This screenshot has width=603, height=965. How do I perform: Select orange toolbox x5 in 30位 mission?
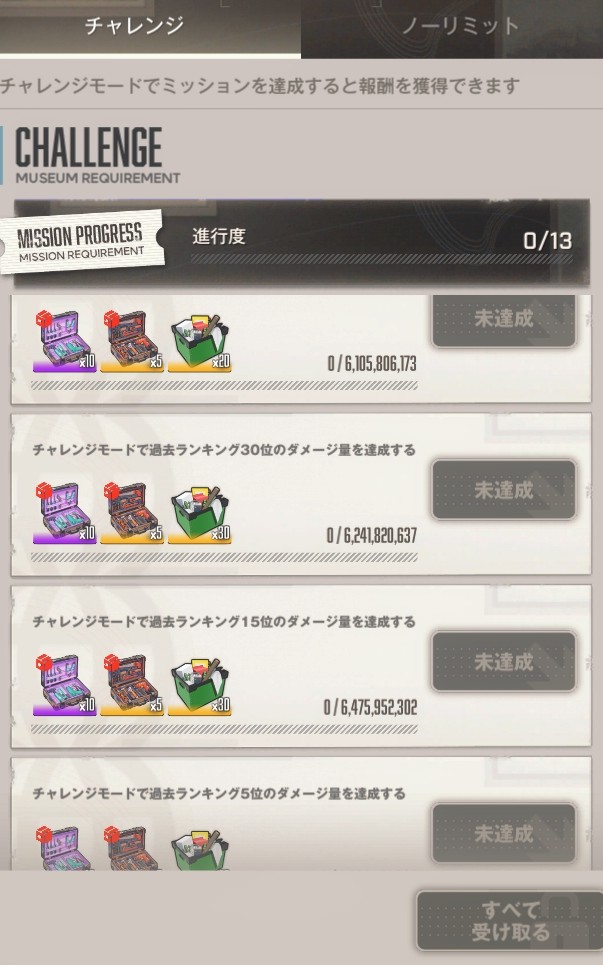[x=132, y=512]
